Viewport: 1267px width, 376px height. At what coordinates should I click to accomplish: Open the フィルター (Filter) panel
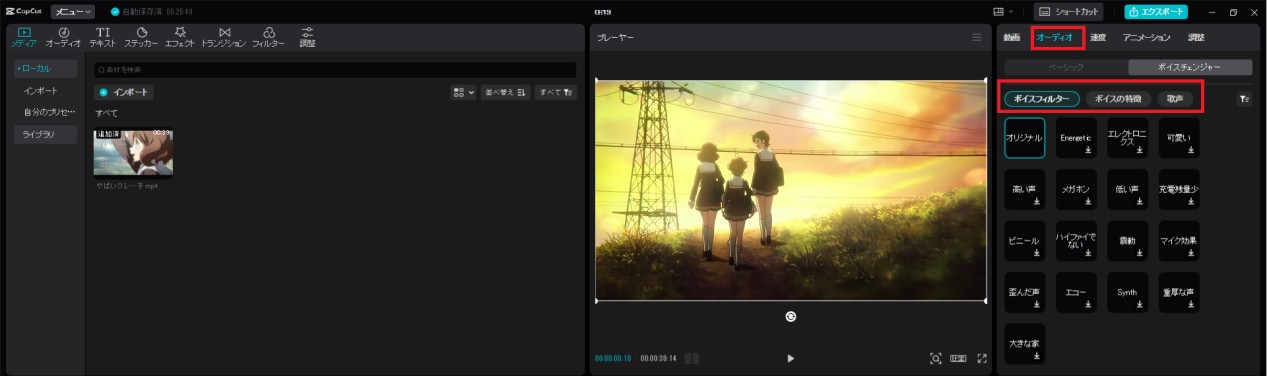click(x=268, y=37)
